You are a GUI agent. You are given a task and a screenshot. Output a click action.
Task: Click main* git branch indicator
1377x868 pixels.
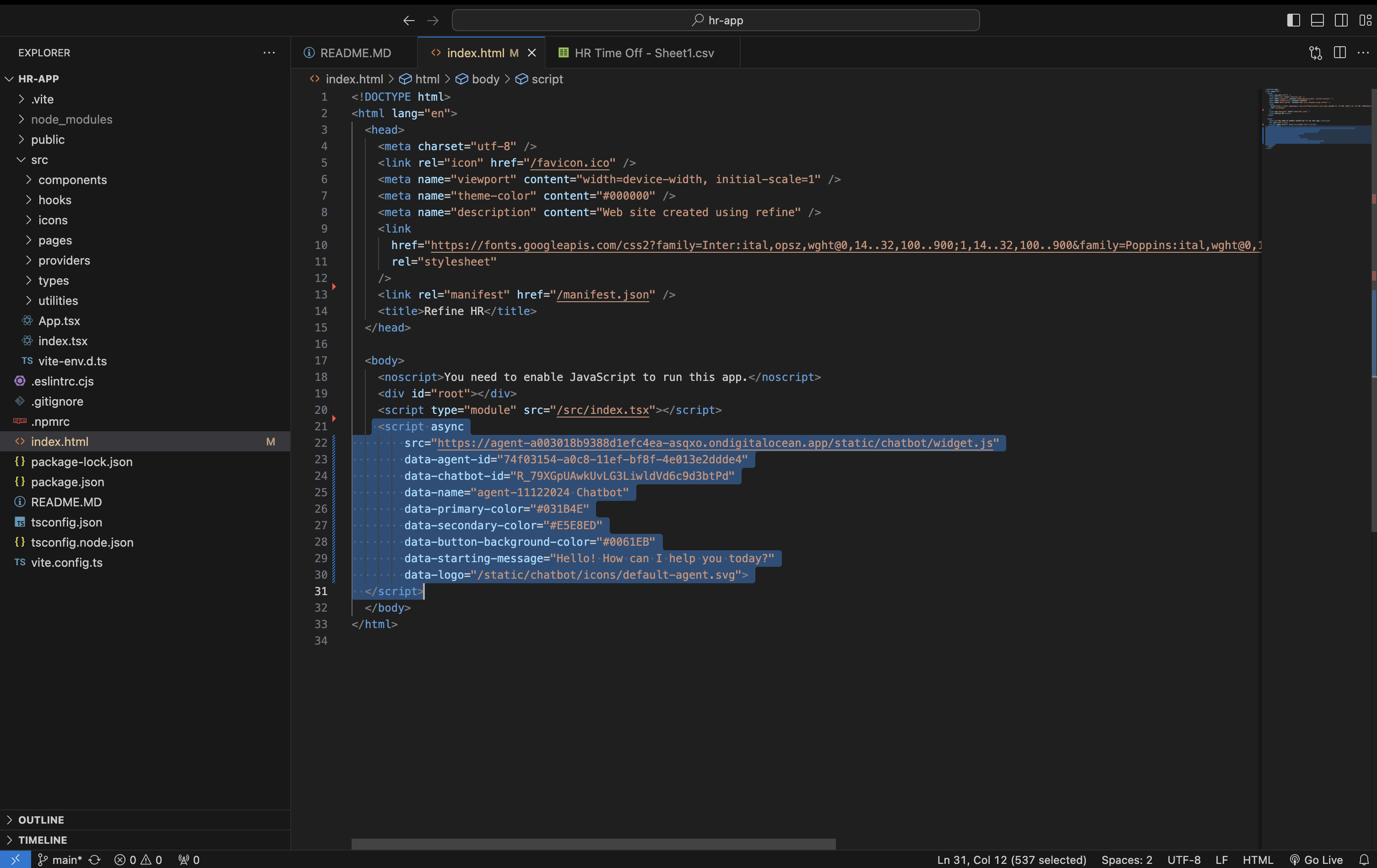[60, 859]
